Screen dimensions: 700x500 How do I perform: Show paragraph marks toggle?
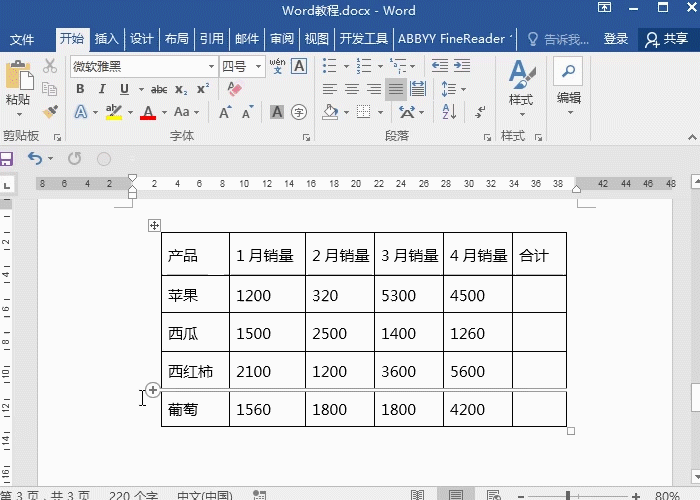480,112
